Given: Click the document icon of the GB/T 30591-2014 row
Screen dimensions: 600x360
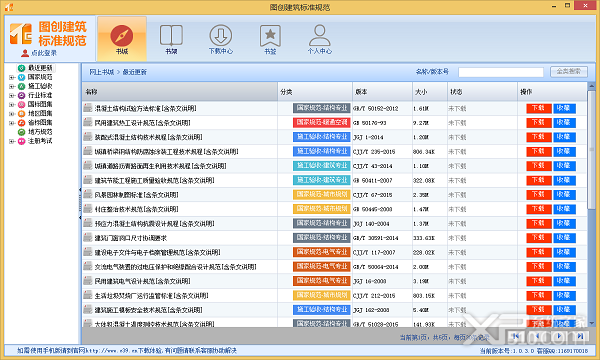Looking at the screenshot, I should 88,238.
